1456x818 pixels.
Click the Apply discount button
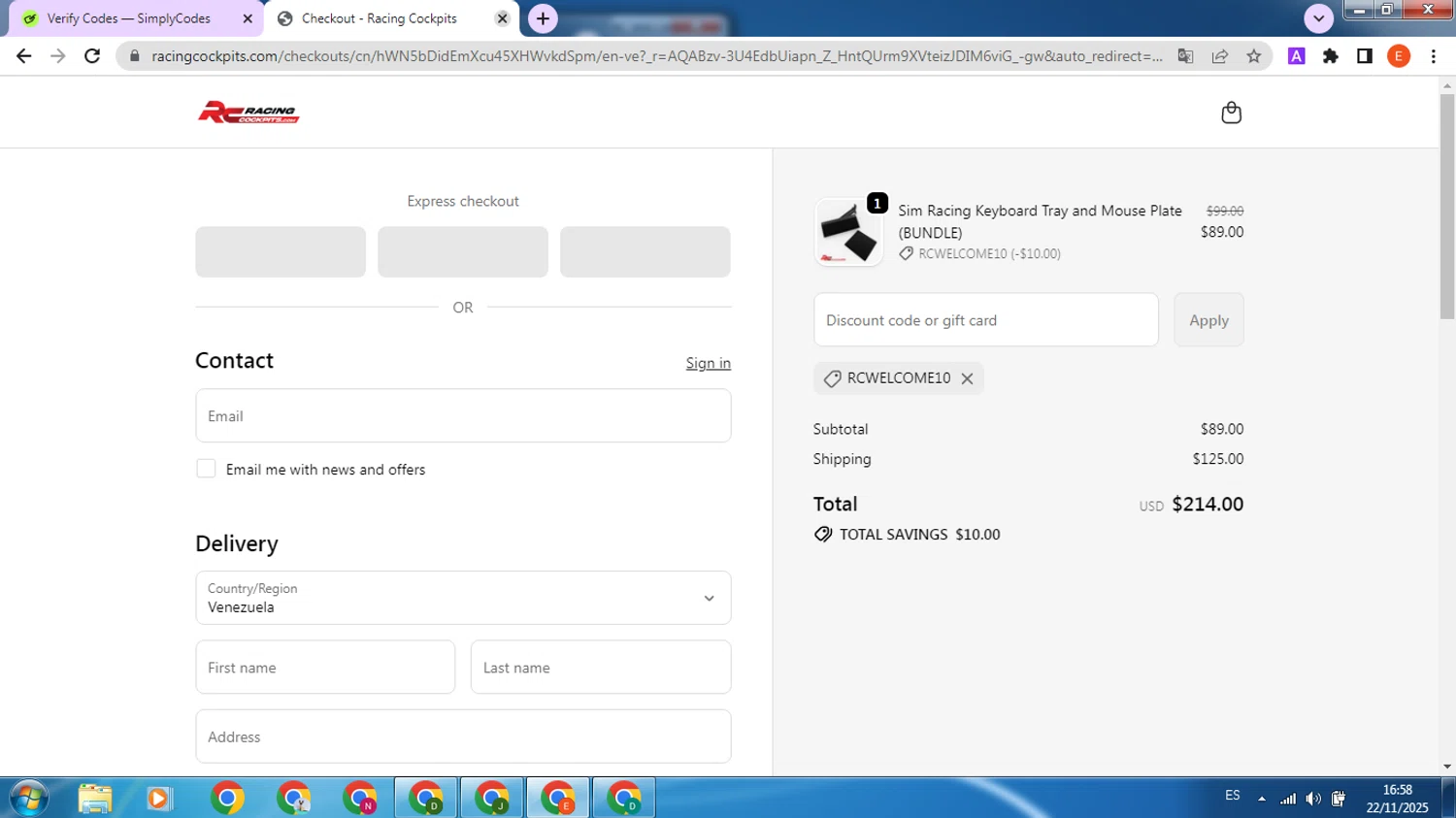click(x=1208, y=320)
